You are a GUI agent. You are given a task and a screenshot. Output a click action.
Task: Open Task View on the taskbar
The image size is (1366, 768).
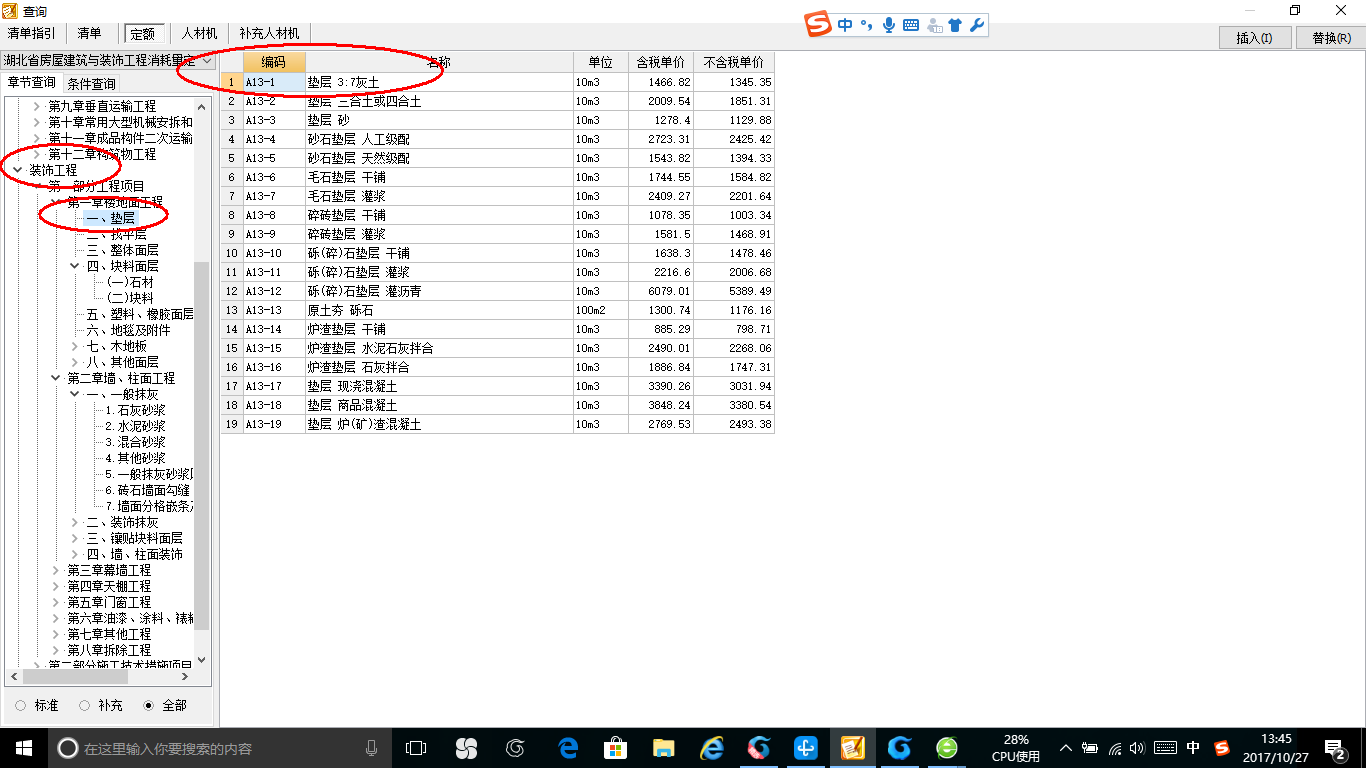pos(415,748)
